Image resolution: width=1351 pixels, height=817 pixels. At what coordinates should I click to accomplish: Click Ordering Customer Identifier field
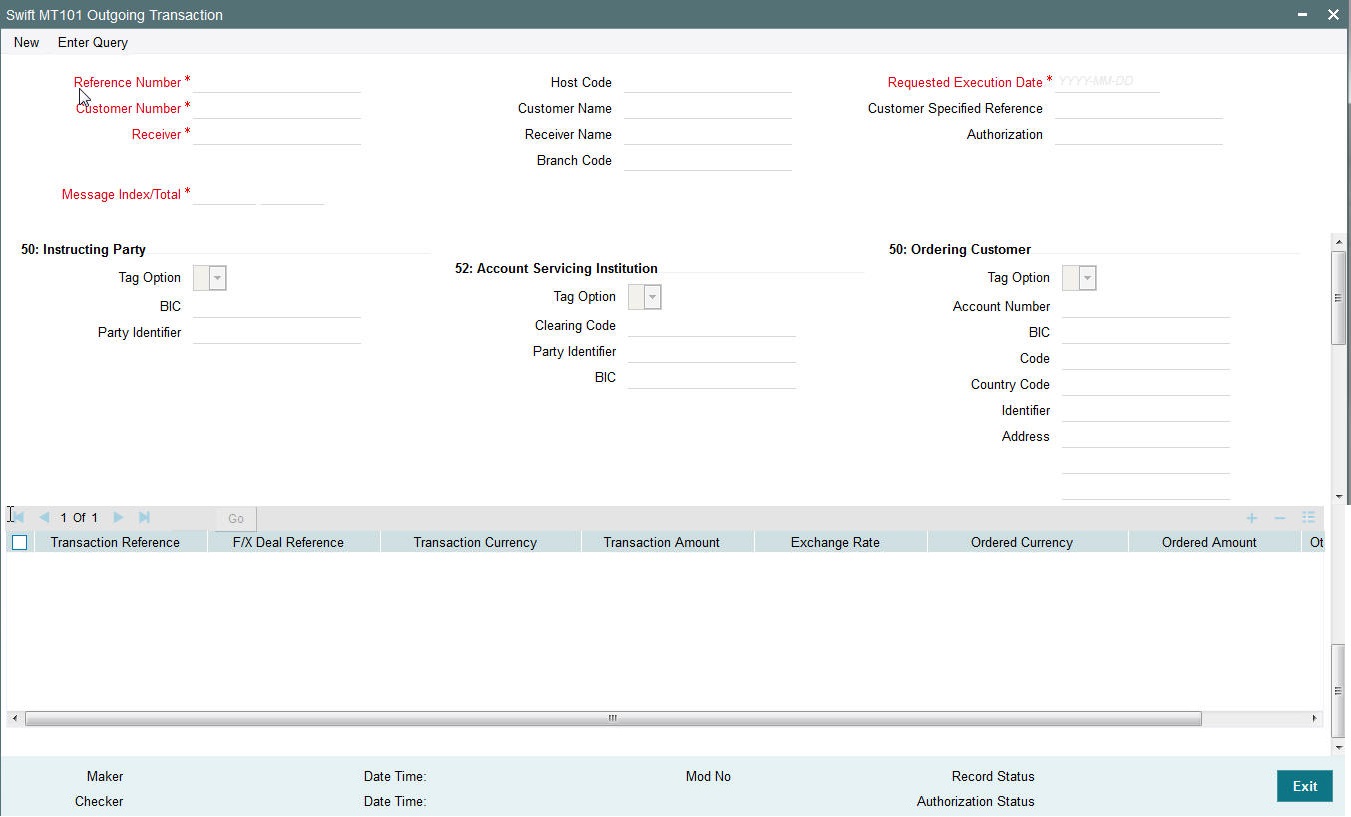[1146, 410]
